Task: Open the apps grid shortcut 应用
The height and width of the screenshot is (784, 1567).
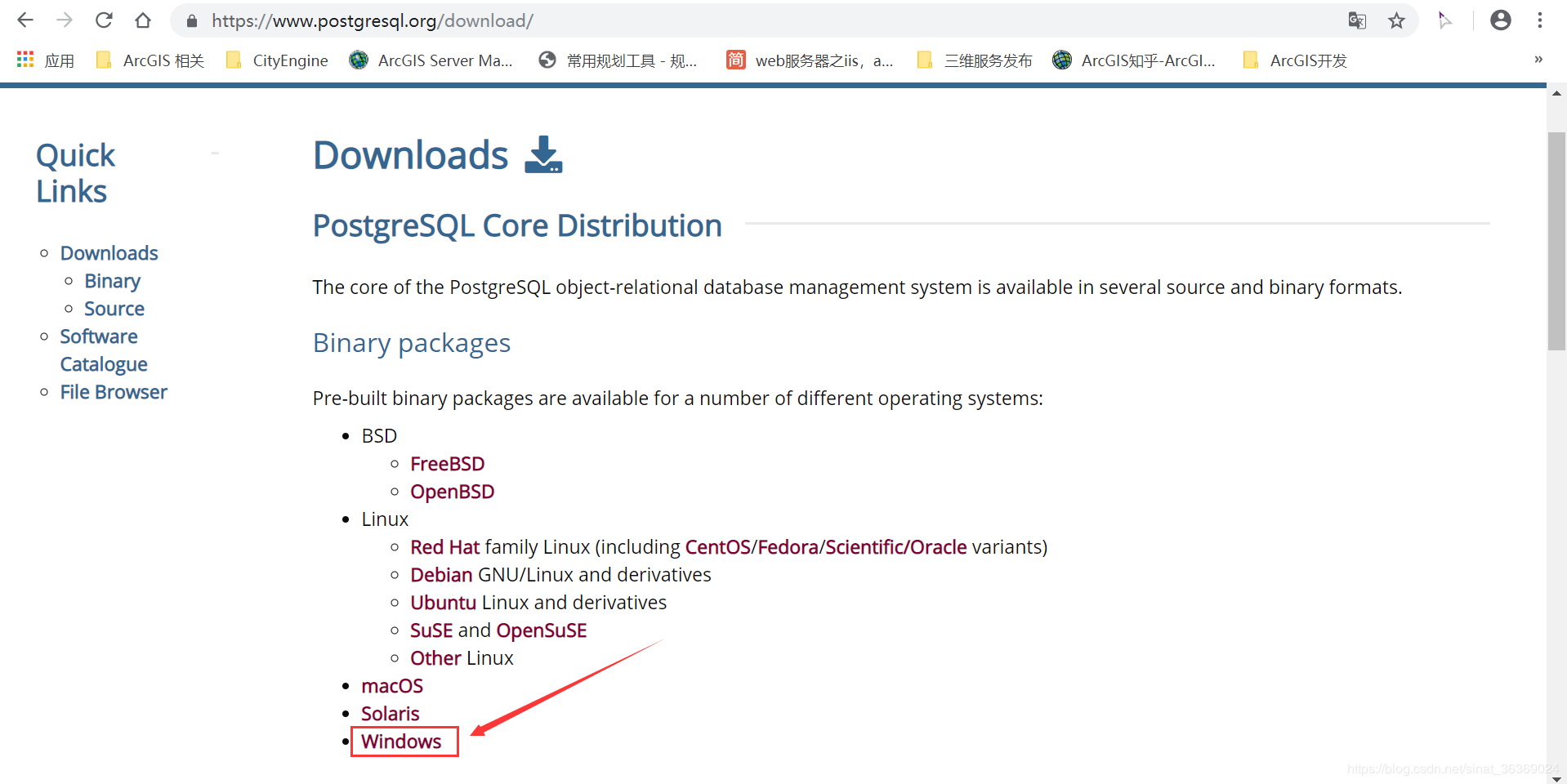Action: click(x=46, y=60)
